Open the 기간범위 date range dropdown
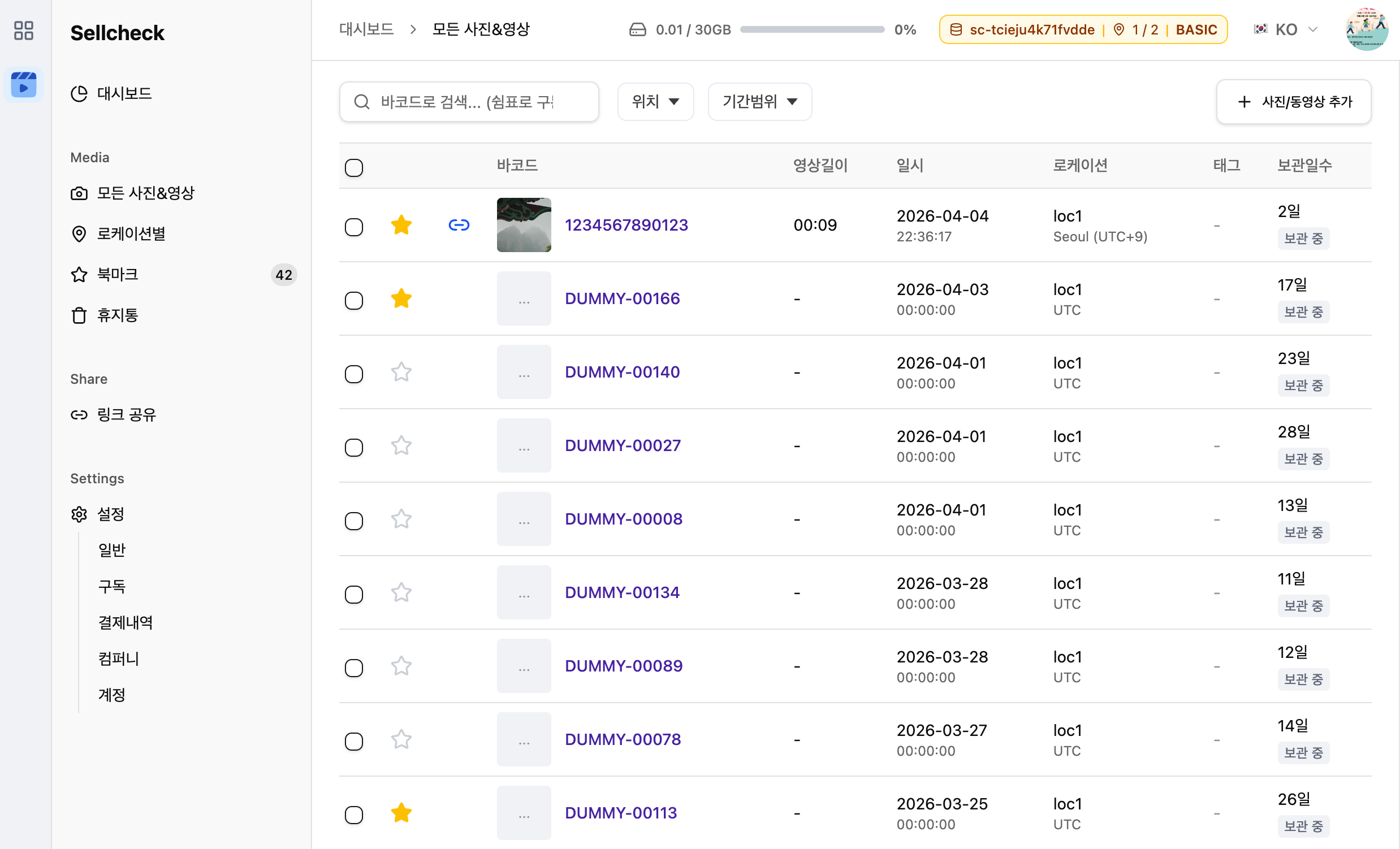Screen dimensions: 1400x849 760,102
